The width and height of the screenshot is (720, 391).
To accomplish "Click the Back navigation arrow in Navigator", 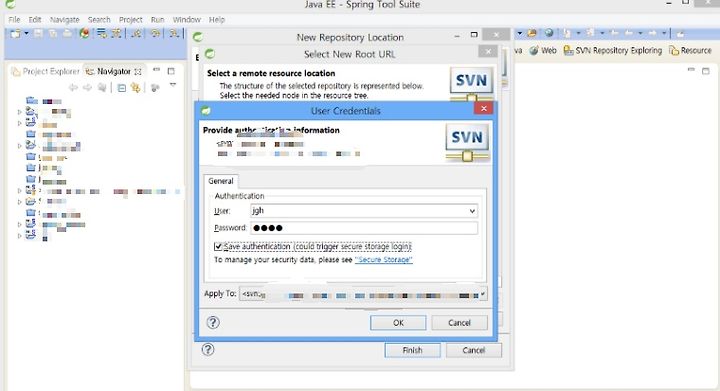I will tap(73, 87).
